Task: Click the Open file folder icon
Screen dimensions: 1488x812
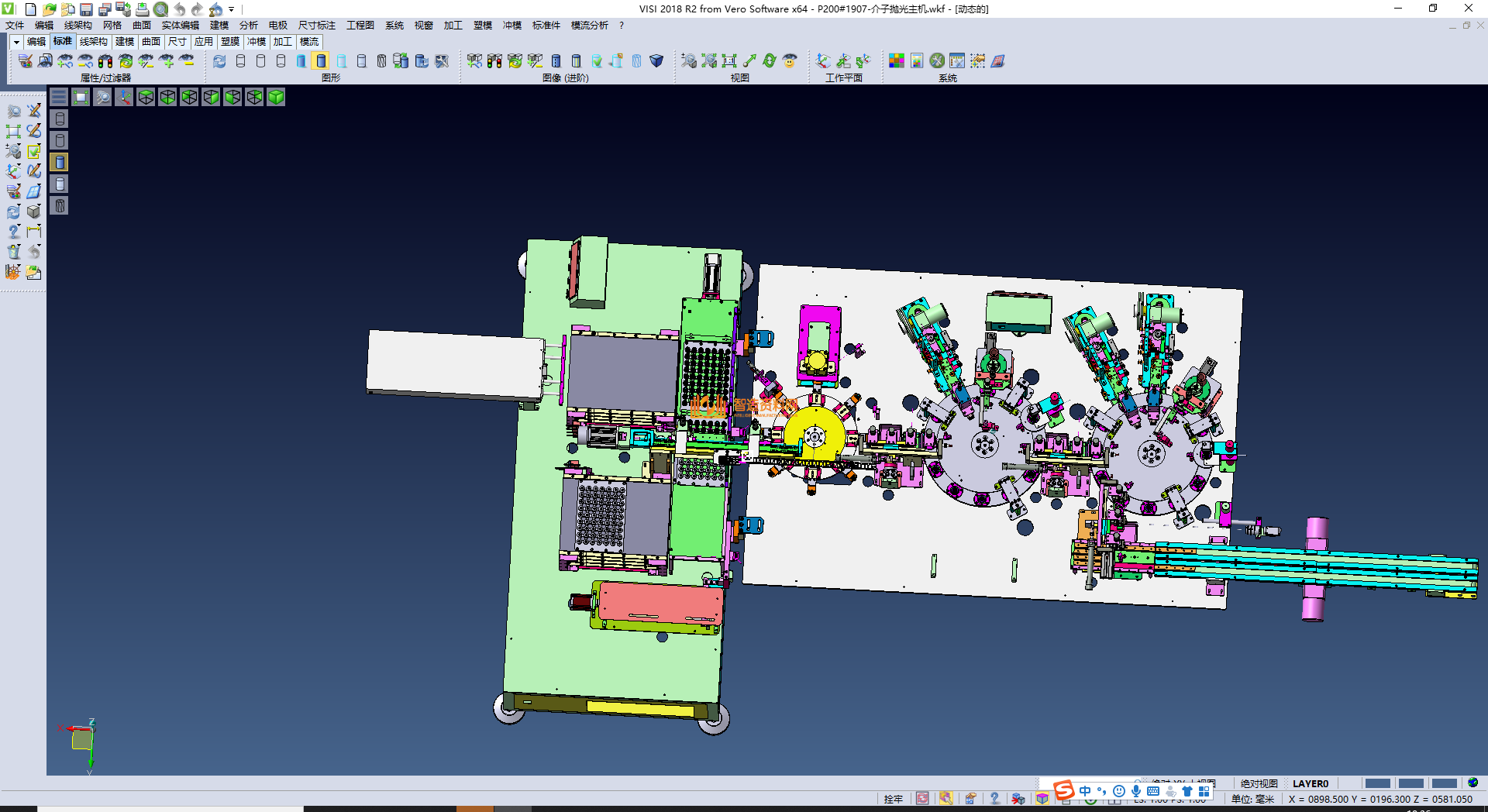Action: click(x=49, y=9)
